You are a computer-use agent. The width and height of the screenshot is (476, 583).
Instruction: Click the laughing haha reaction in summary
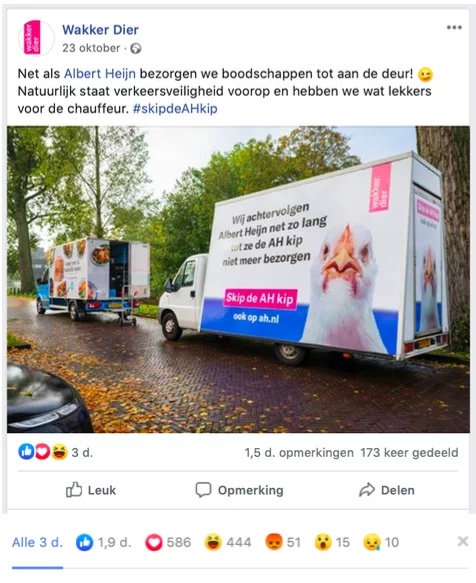click(x=59, y=452)
